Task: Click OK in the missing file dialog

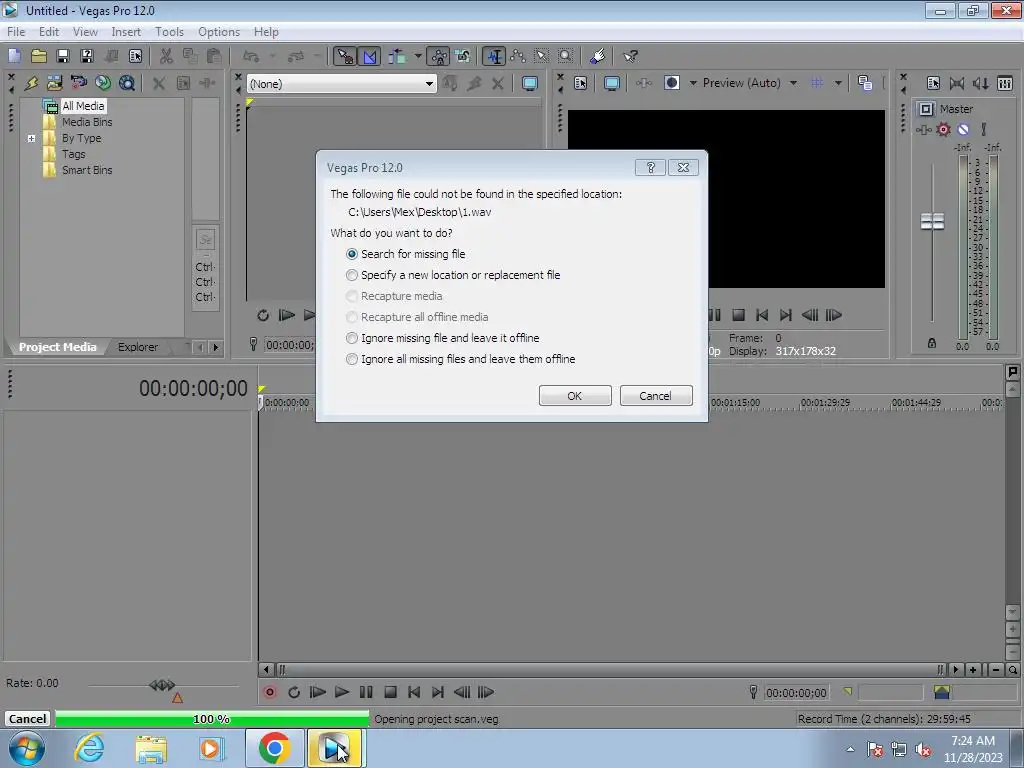Action: [575, 396]
